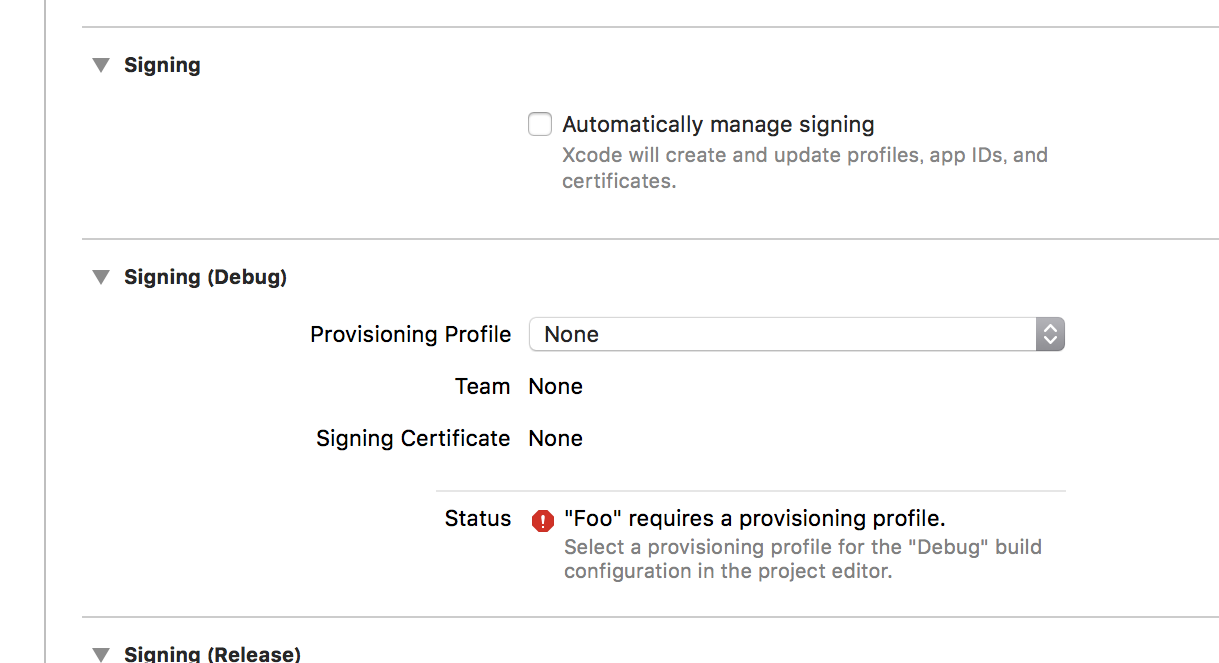This screenshot has width=1219, height=663.
Task: Click the Signing section disclosure triangle
Action: 100,64
